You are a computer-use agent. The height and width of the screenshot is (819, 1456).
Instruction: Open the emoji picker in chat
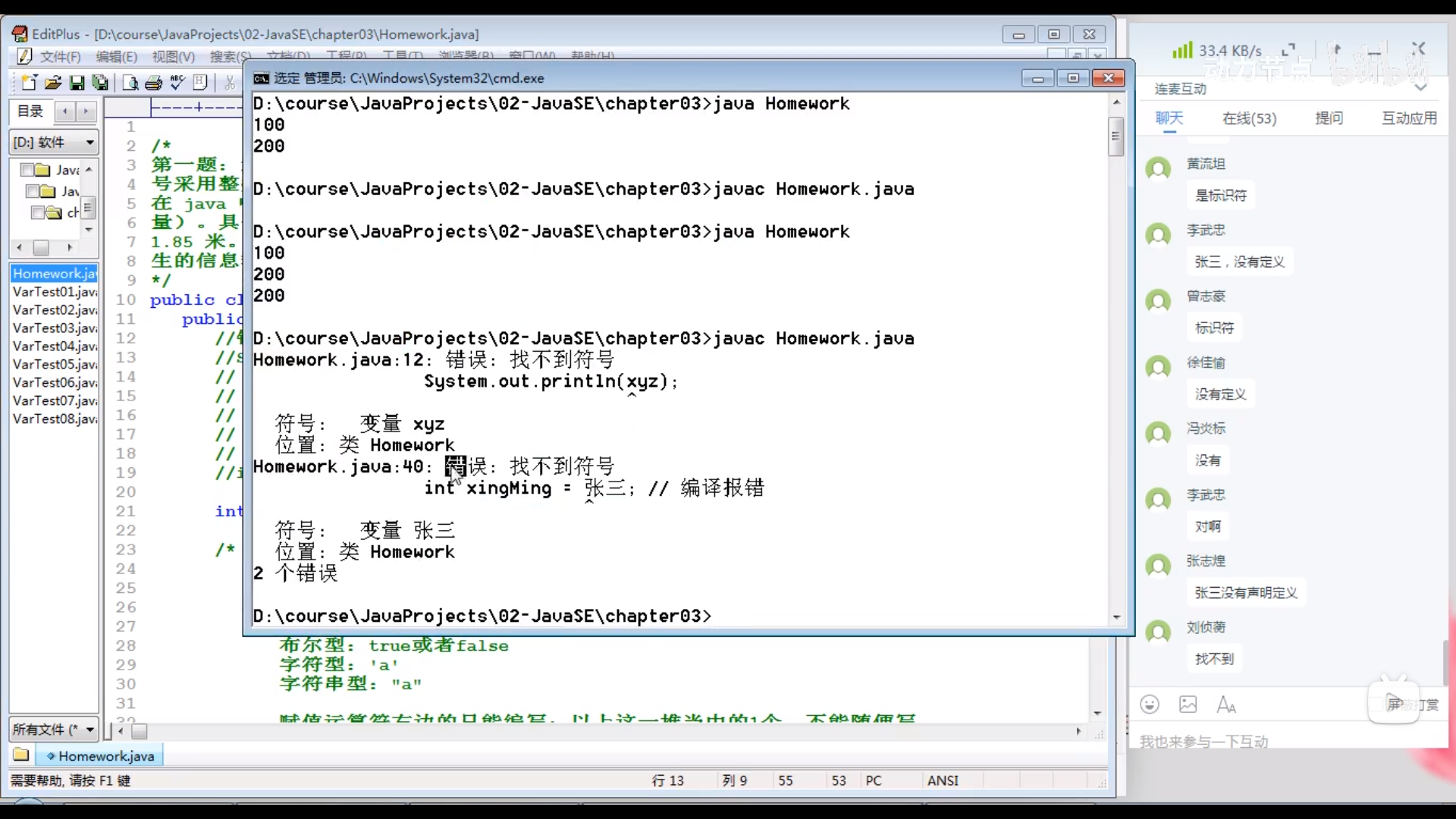[1150, 704]
